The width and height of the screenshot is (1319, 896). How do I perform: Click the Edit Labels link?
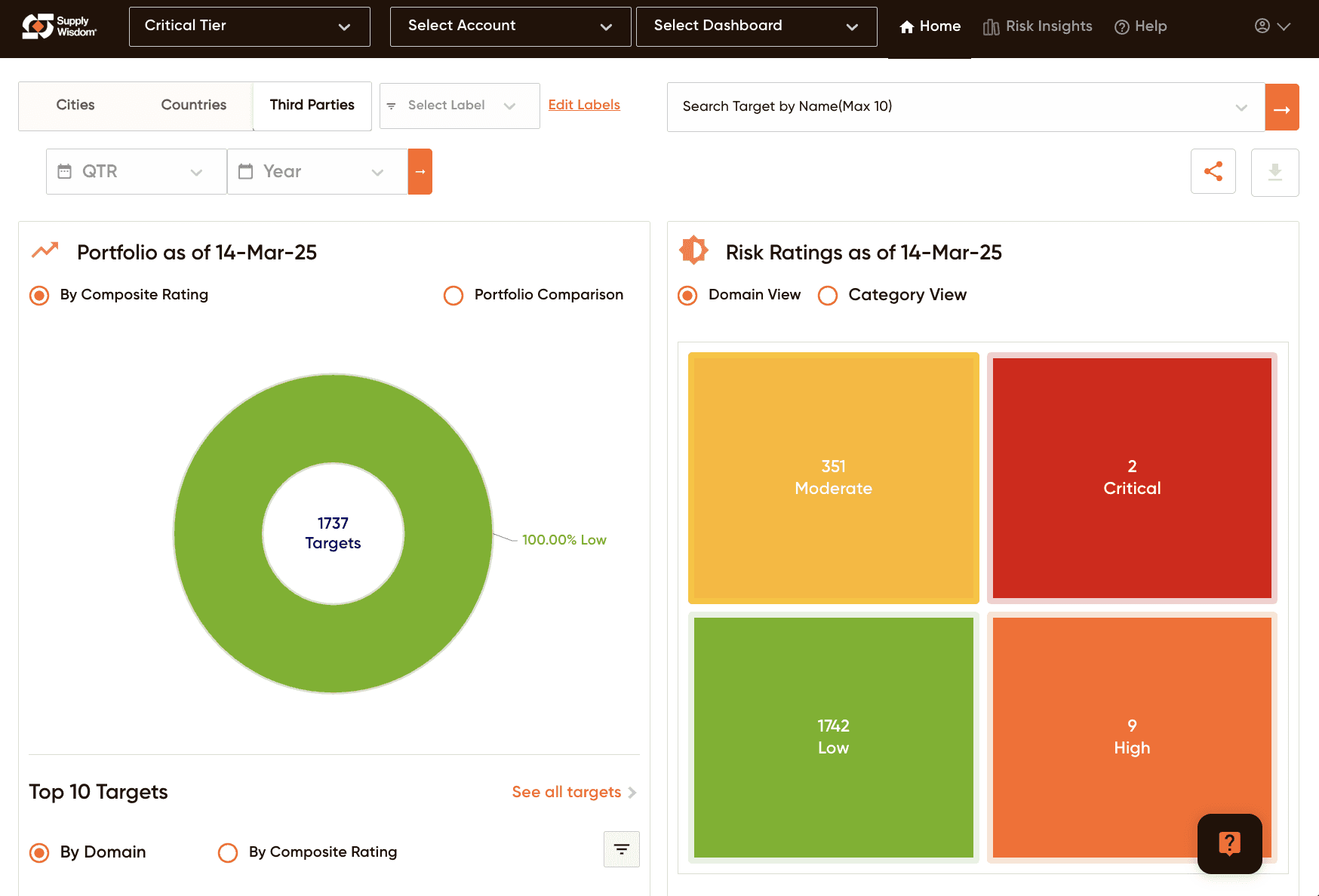pos(584,105)
